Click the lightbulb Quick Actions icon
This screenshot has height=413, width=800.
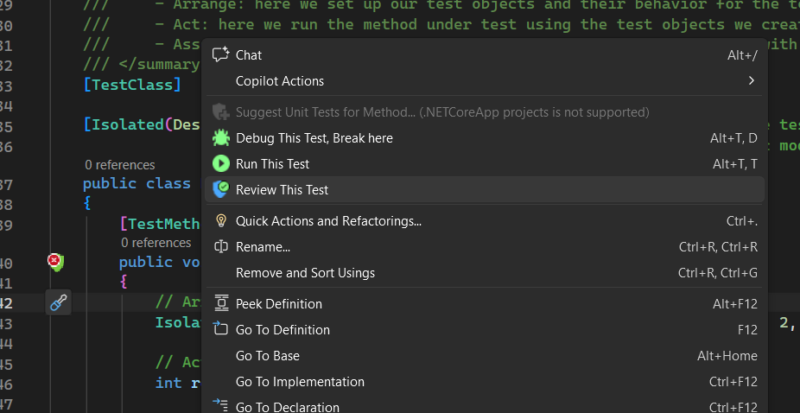[221, 221]
